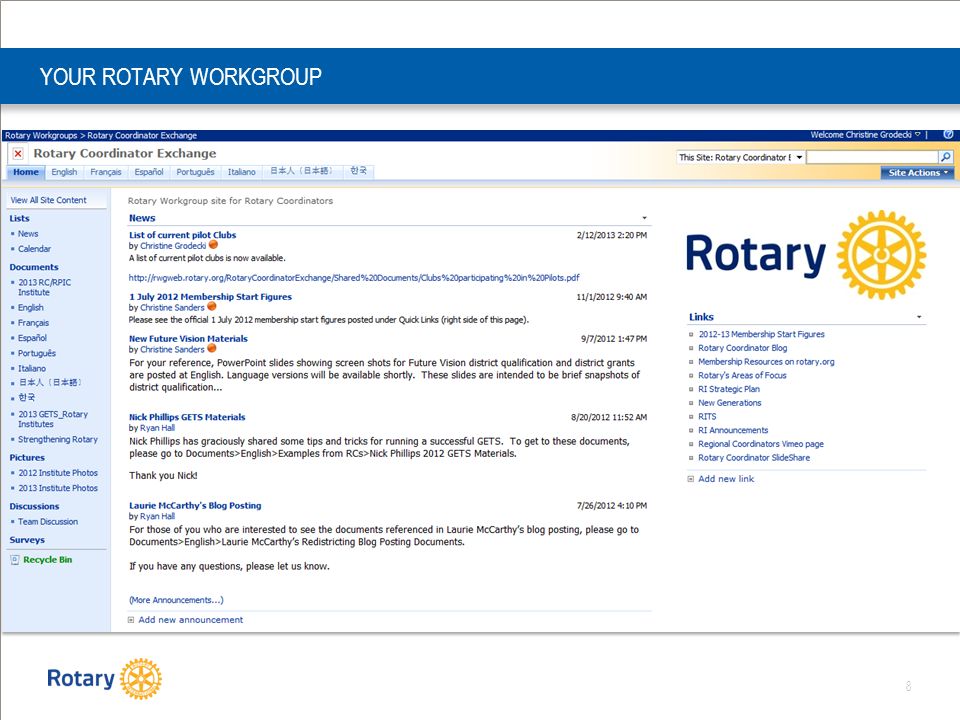The width and height of the screenshot is (960, 720).
Task: Open Português documents folder in sidebar
Action: click(x=37, y=353)
